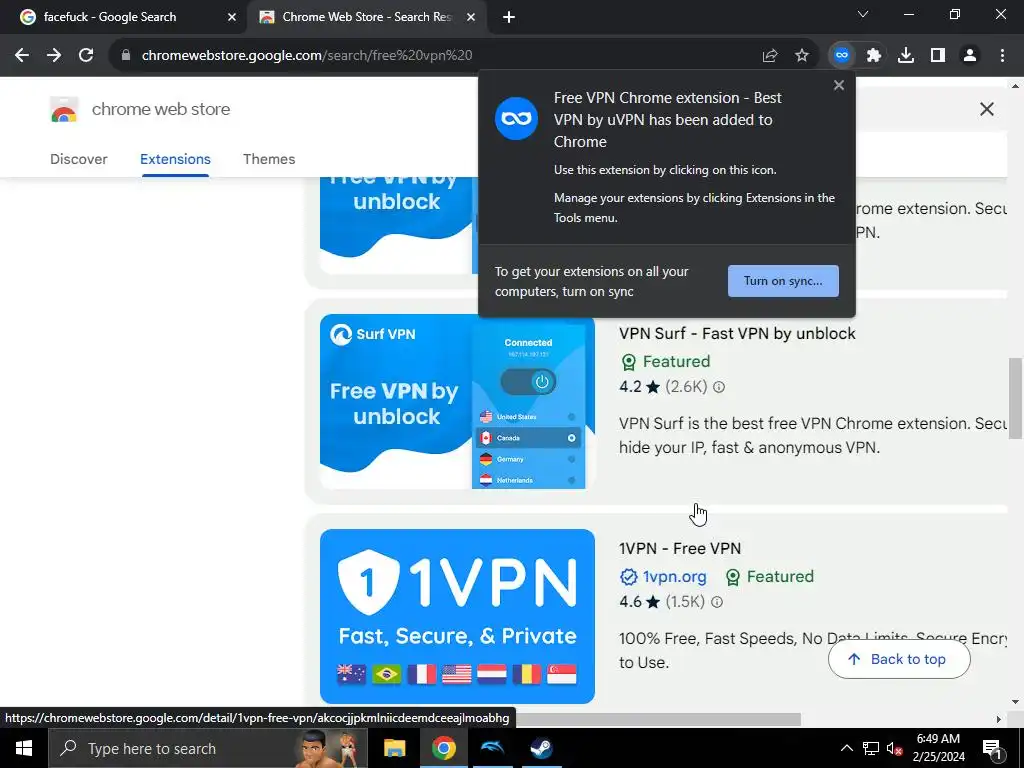This screenshot has height=768, width=1024.
Task: Toggle the Chrome side panel
Action: pos(938,56)
